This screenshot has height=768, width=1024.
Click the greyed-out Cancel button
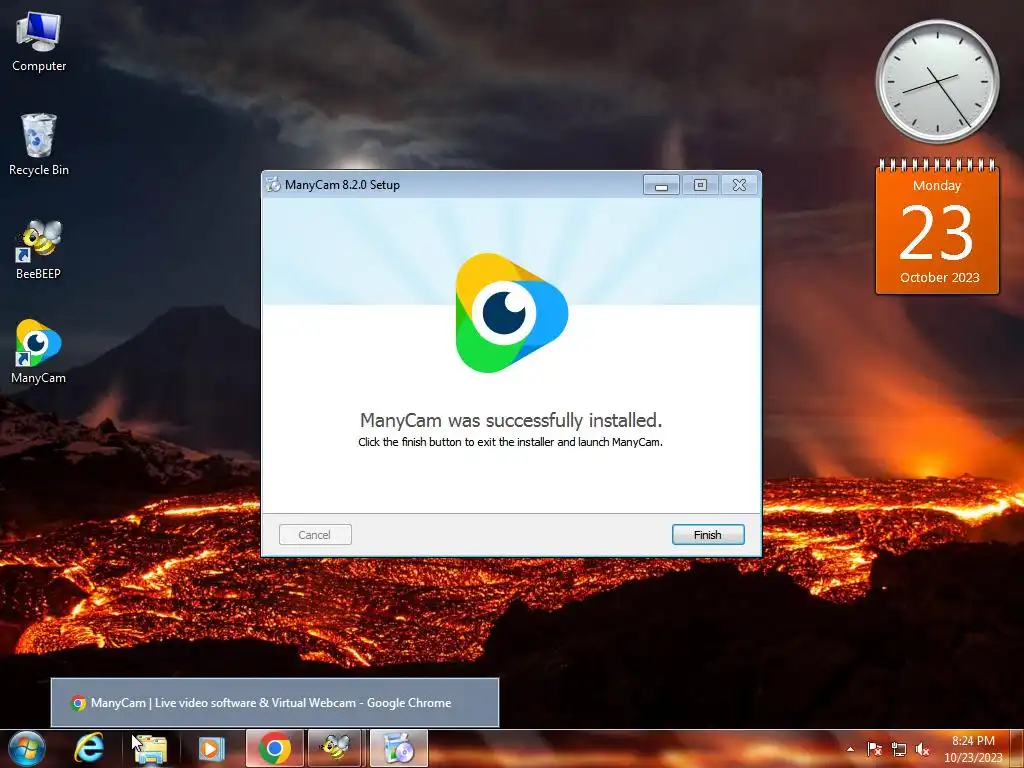click(x=315, y=534)
